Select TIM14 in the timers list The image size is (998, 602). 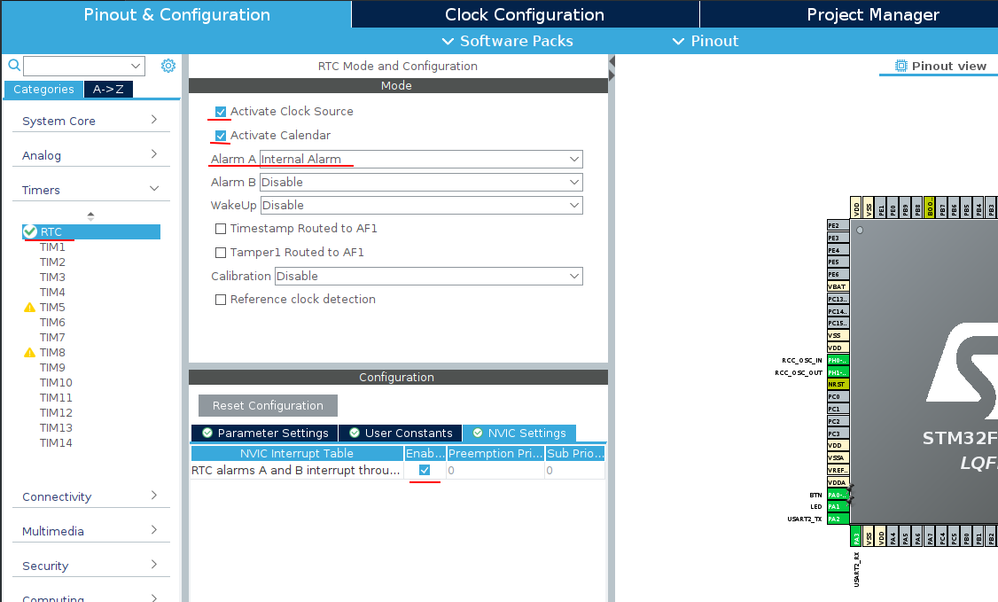pyautogui.click(x=56, y=443)
